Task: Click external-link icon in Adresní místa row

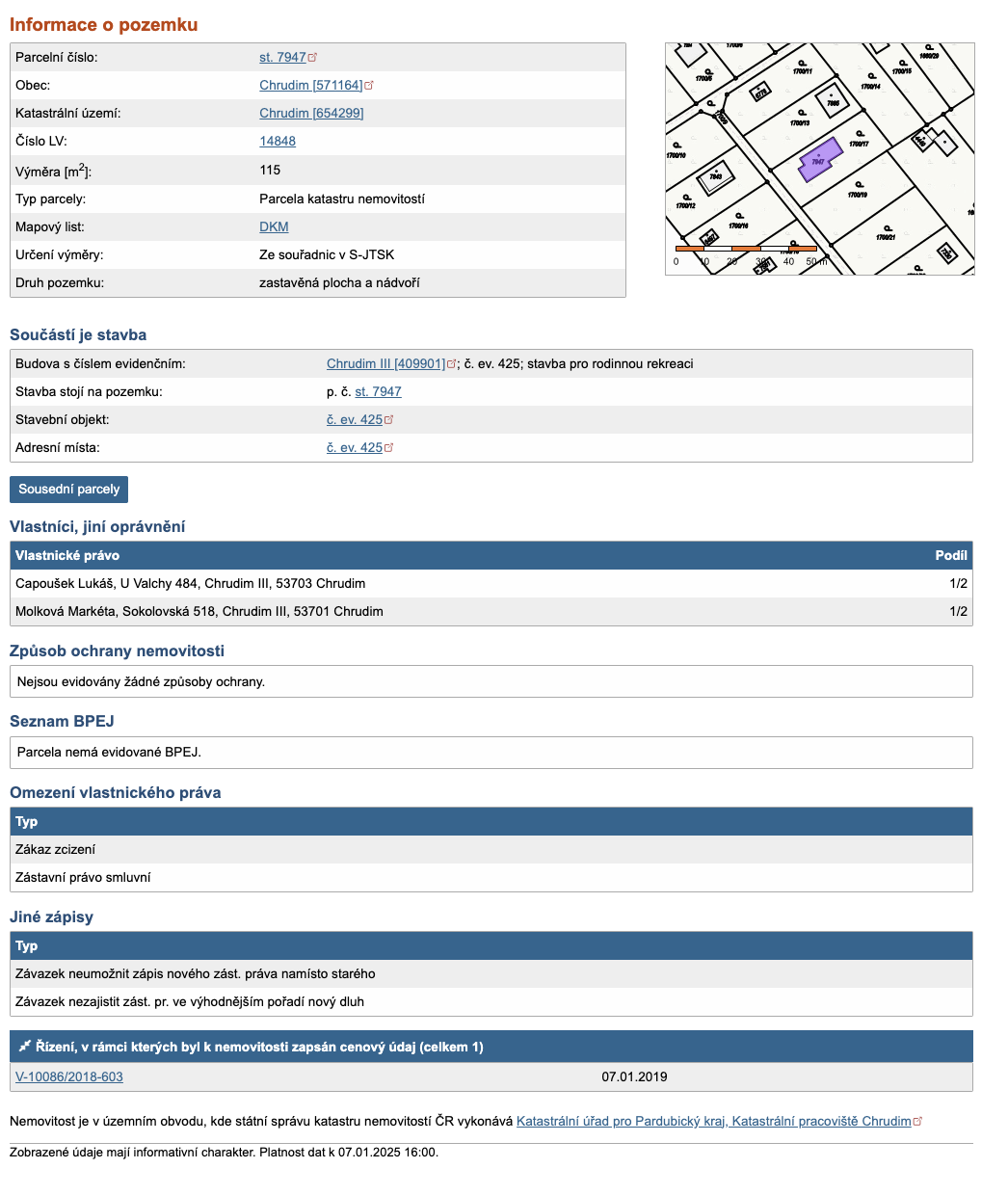Action: click(x=389, y=448)
